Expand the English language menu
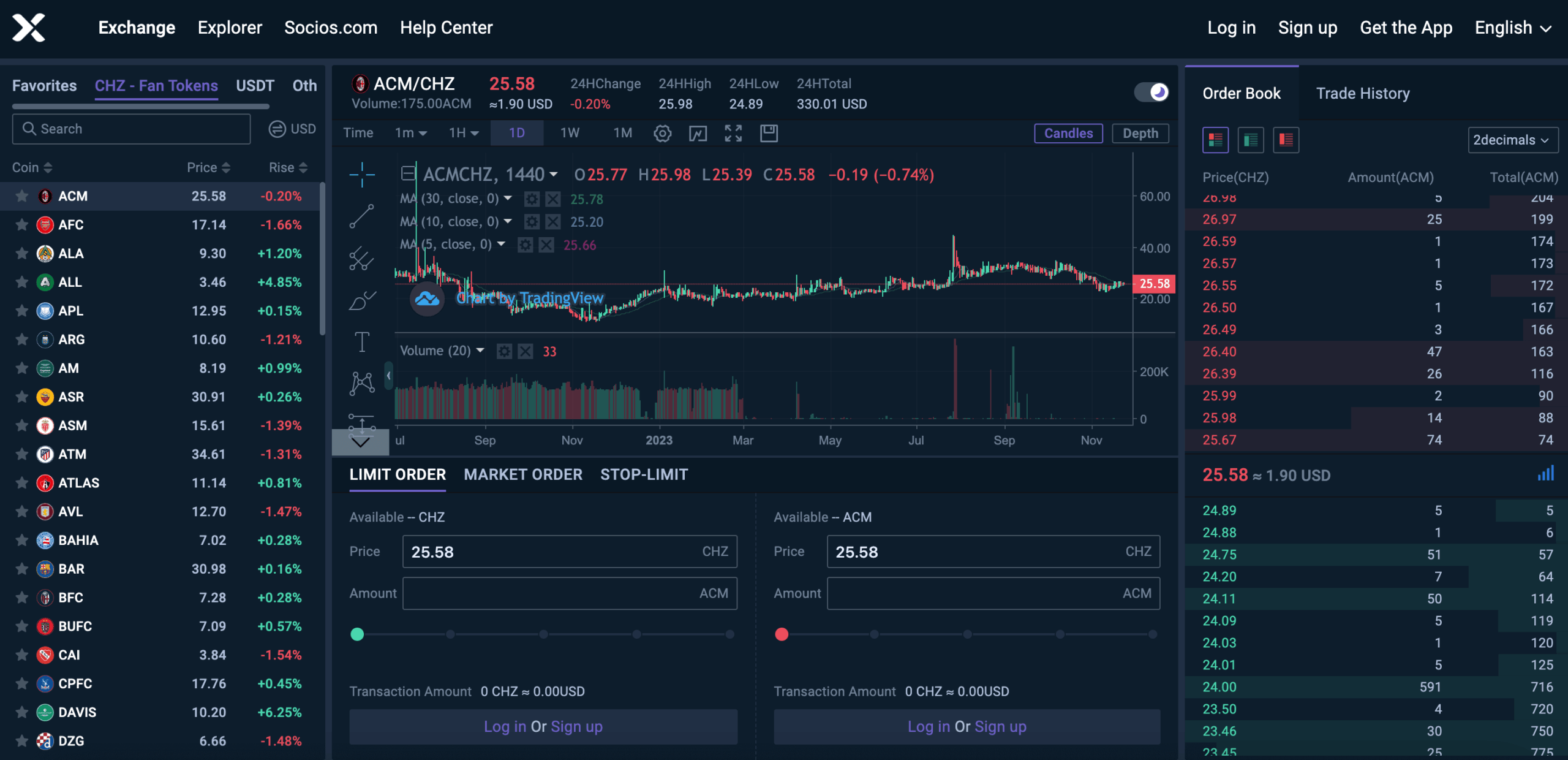Image resolution: width=1568 pixels, height=760 pixels. 1513,28
